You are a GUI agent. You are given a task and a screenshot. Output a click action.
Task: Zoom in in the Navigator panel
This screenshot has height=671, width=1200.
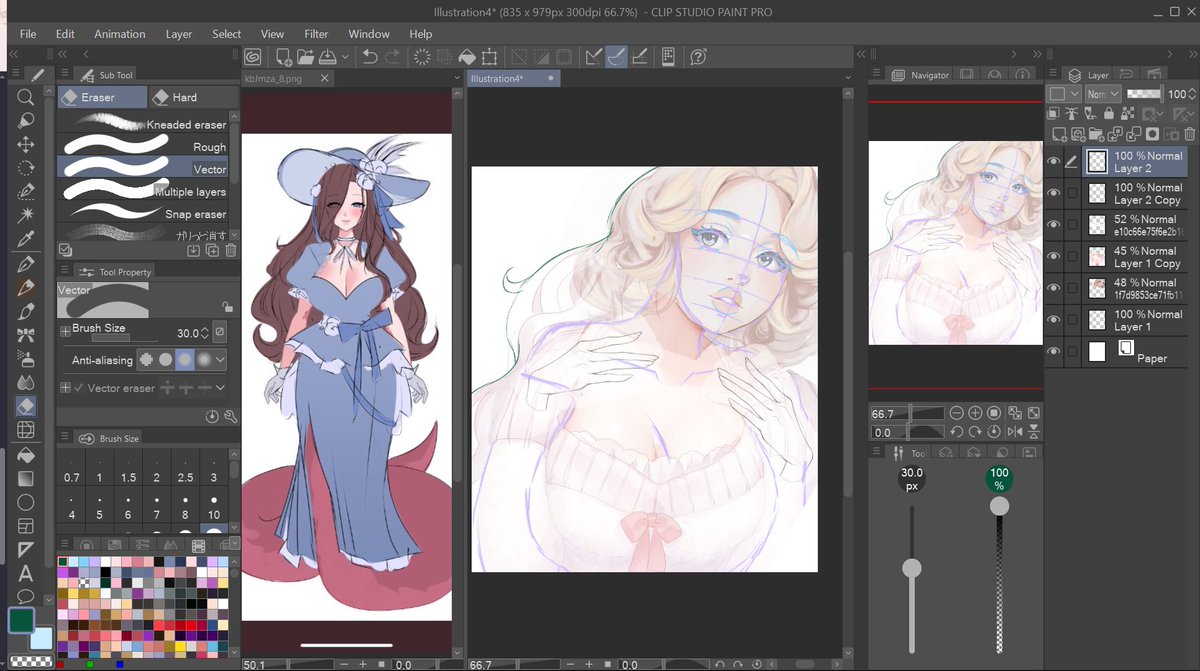(x=975, y=413)
